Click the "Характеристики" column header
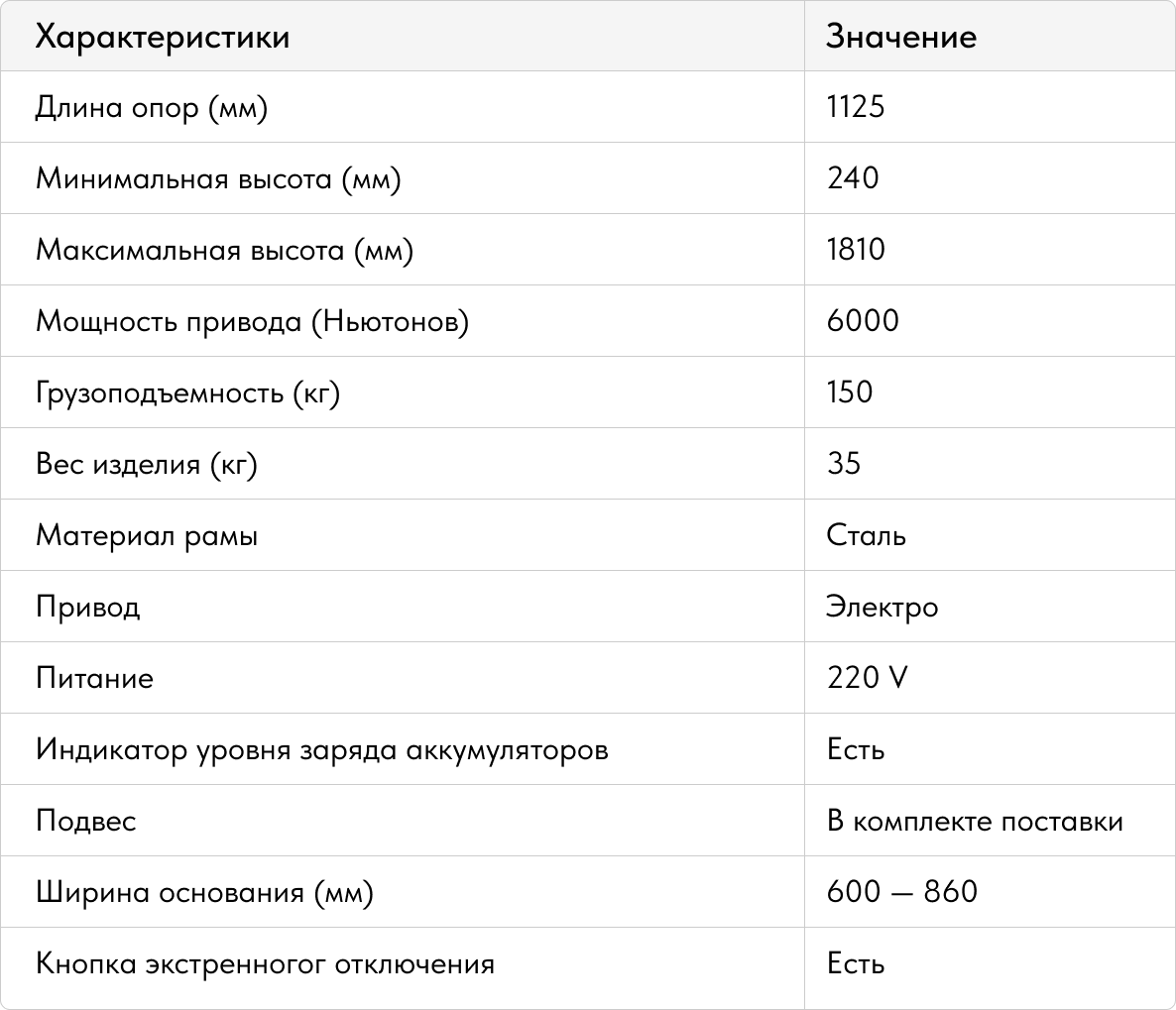 pyautogui.click(x=163, y=37)
